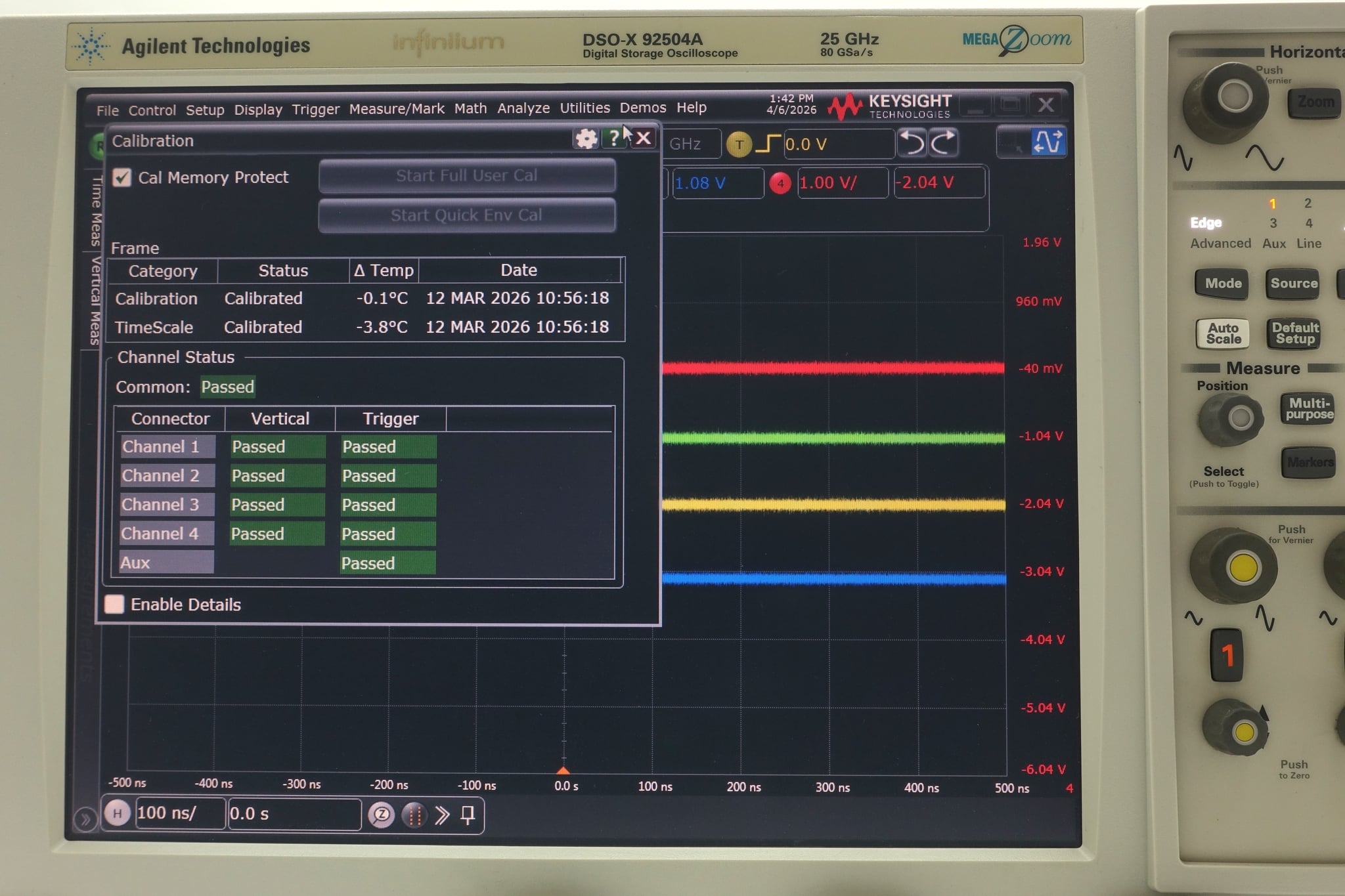
Task: Click the green waveform trace
Action: tap(833, 437)
